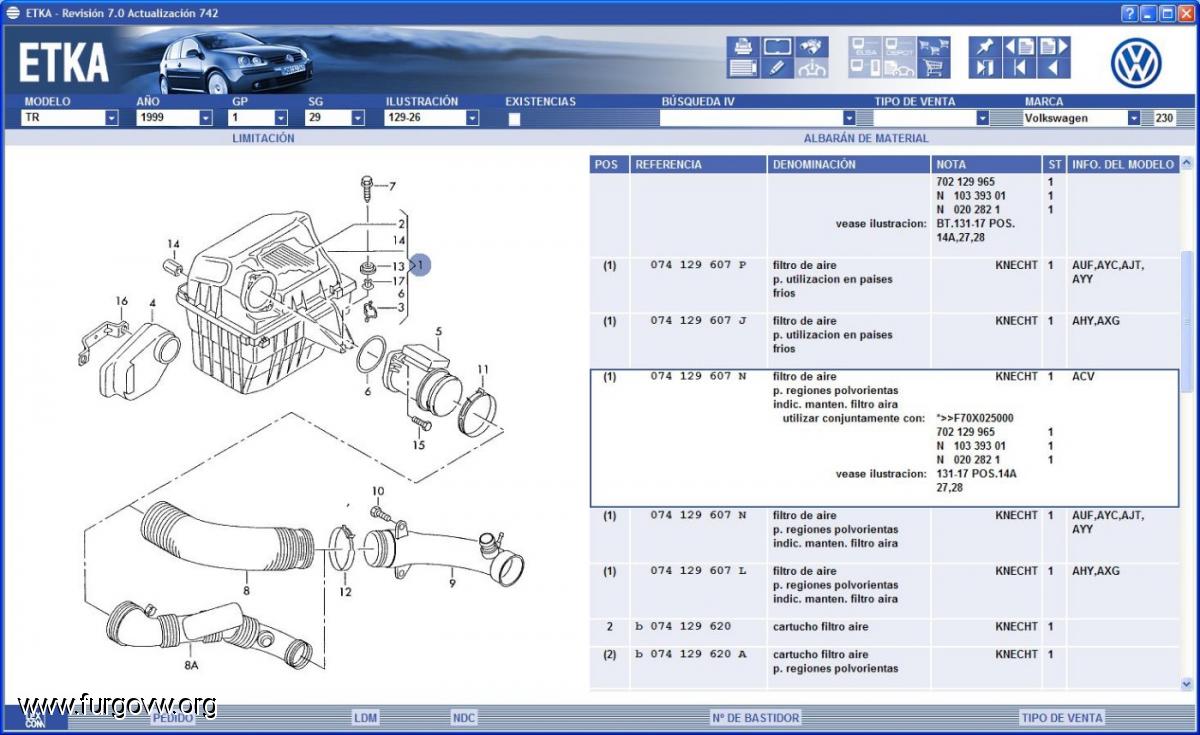Tick the EXISTENCIAS checkbox
The image size is (1200, 735).
[x=514, y=119]
